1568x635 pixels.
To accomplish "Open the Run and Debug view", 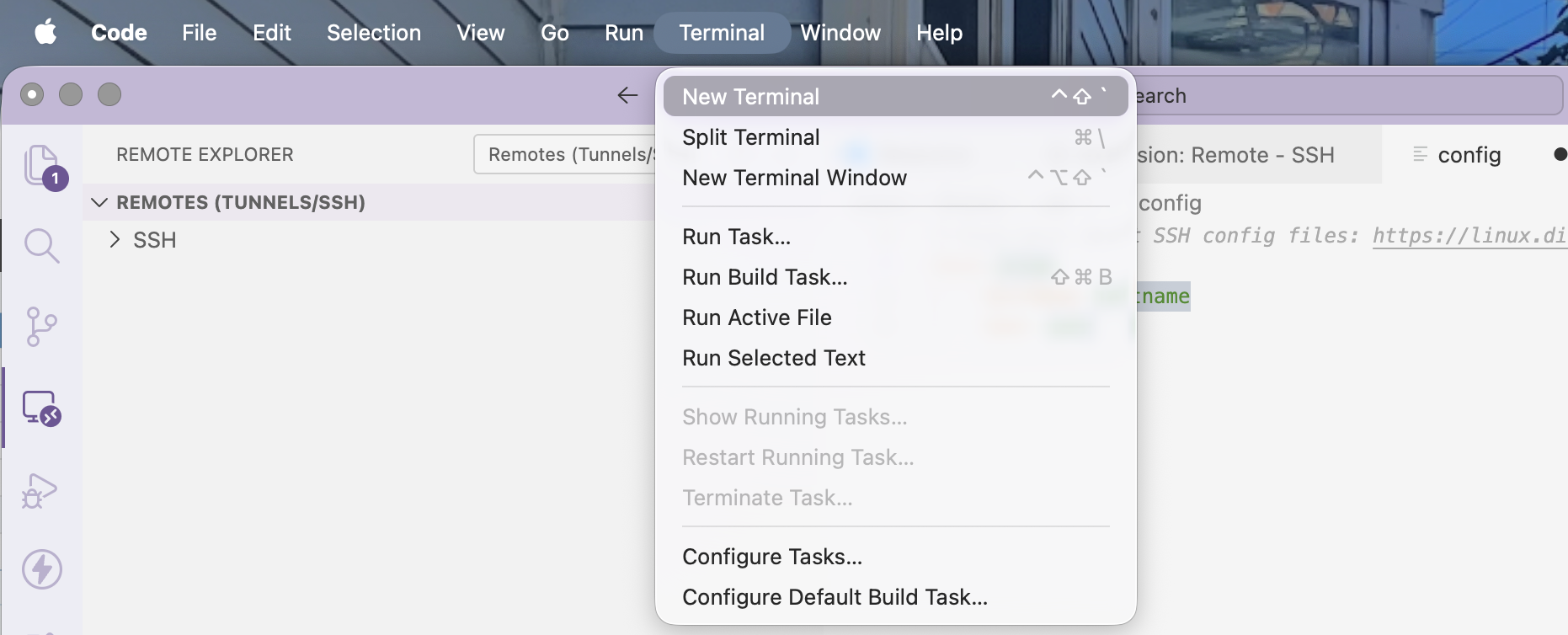I will point(40,490).
